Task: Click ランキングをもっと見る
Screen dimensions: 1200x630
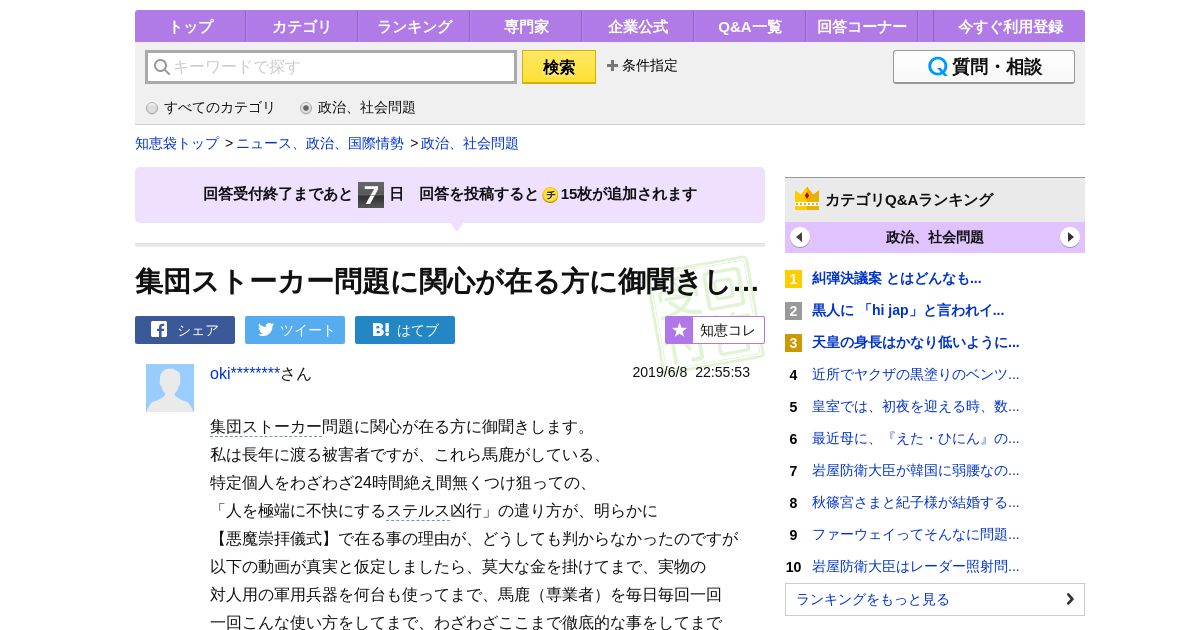Action: [935, 600]
